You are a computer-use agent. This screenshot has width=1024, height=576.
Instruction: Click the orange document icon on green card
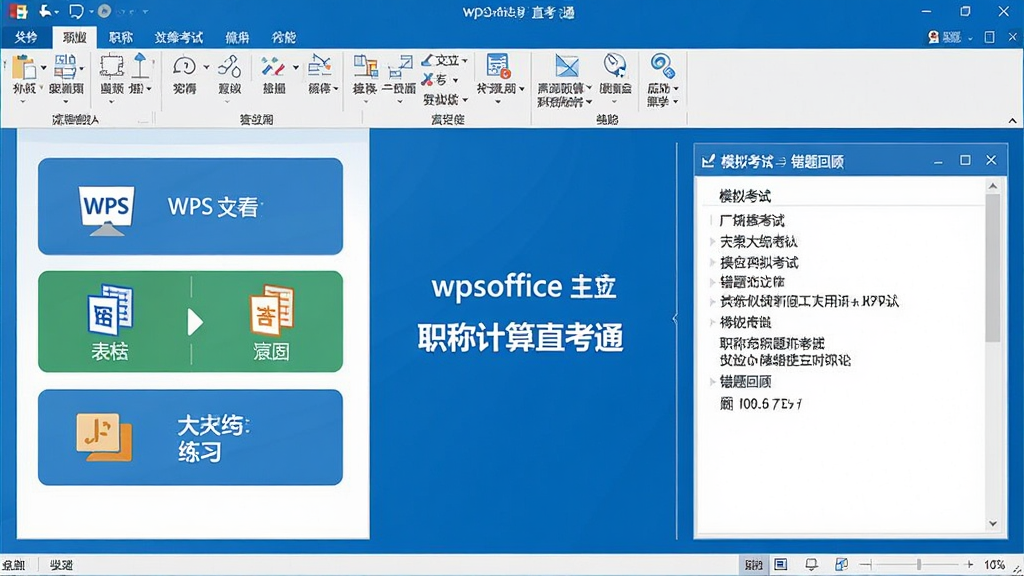(x=272, y=310)
